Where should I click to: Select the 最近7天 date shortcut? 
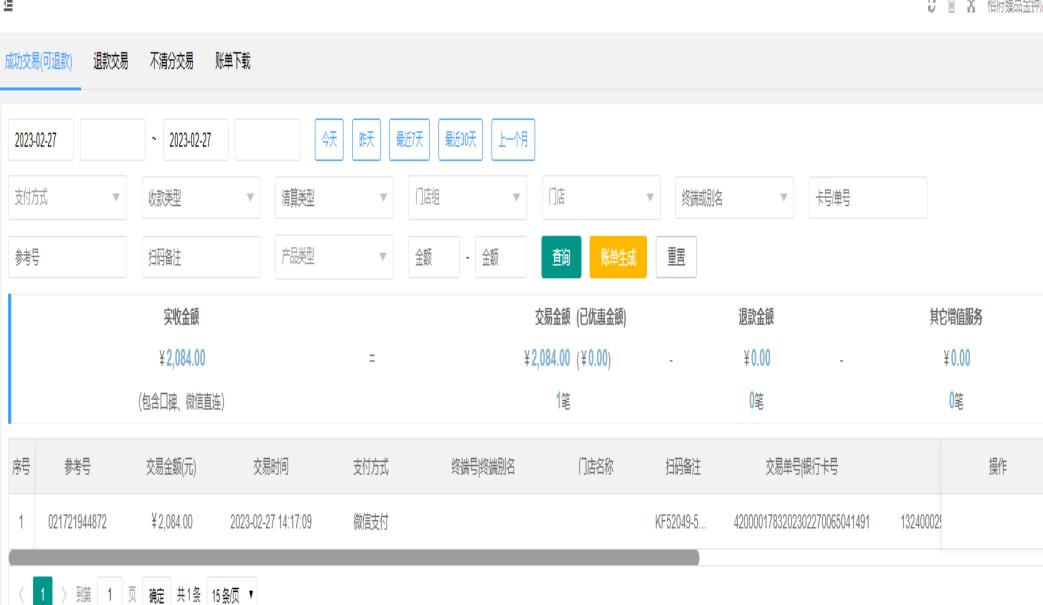[x=410, y=140]
